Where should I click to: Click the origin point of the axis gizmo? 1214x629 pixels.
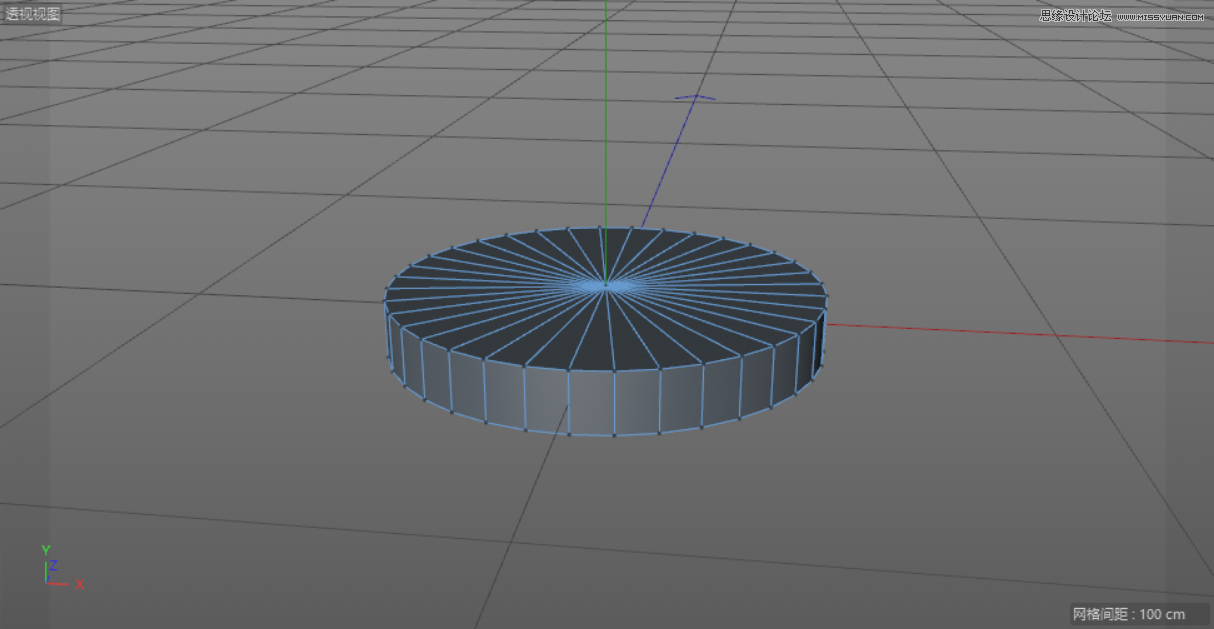(46, 583)
